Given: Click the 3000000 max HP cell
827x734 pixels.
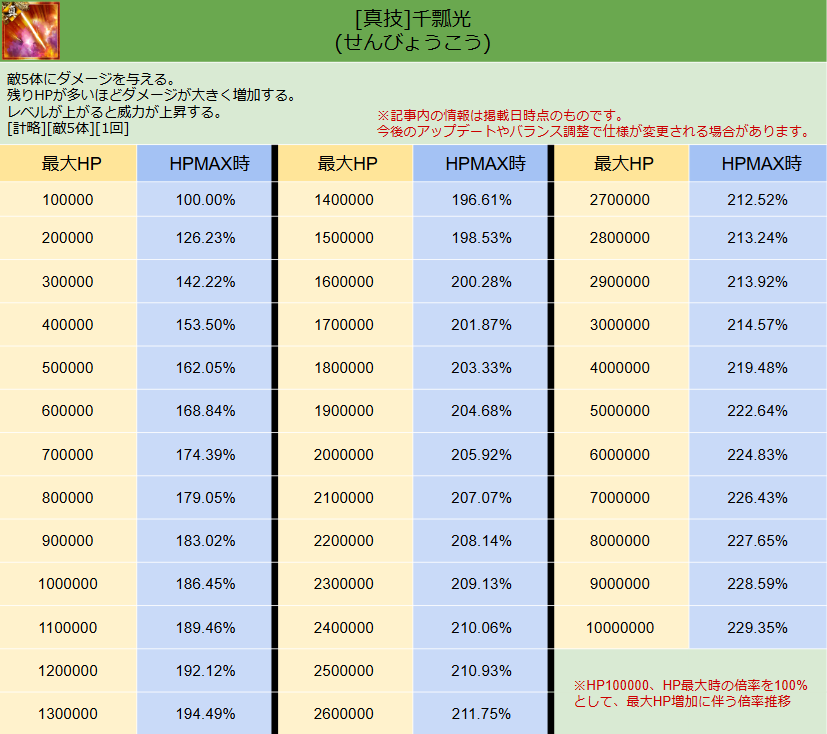Looking at the screenshot, I should [x=620, y=325].
